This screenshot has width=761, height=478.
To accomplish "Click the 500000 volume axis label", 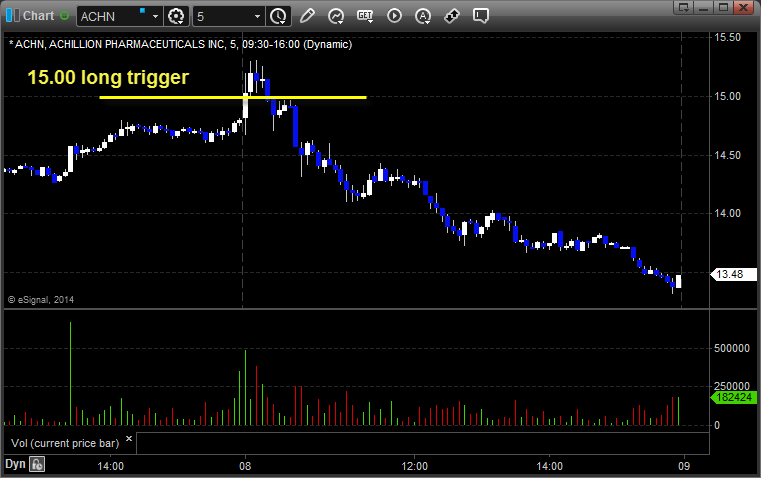I will [732, 348].
